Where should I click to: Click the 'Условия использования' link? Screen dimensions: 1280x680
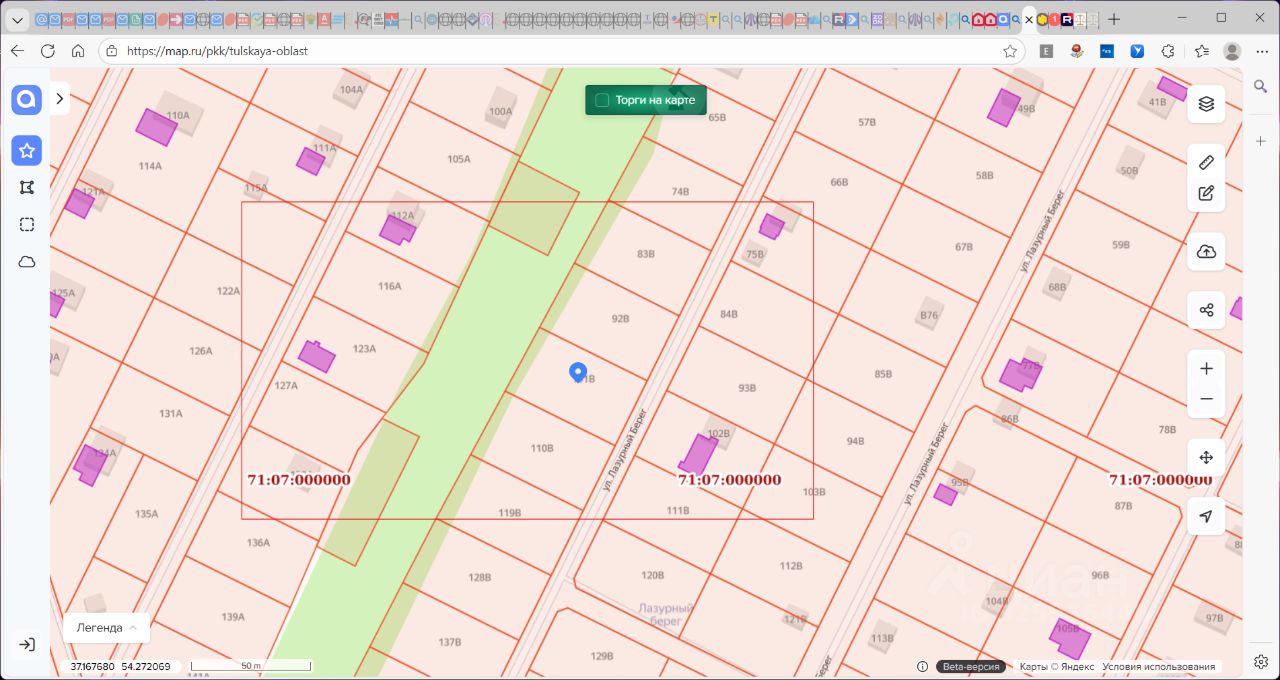(x=1158, y=667)
